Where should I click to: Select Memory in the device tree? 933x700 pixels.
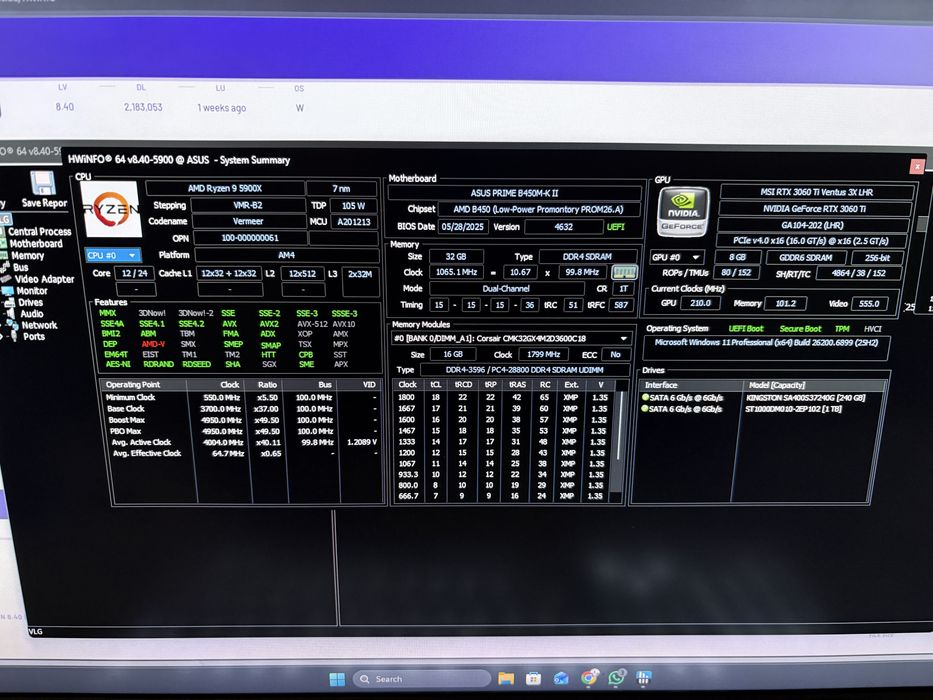pos(27,255)
